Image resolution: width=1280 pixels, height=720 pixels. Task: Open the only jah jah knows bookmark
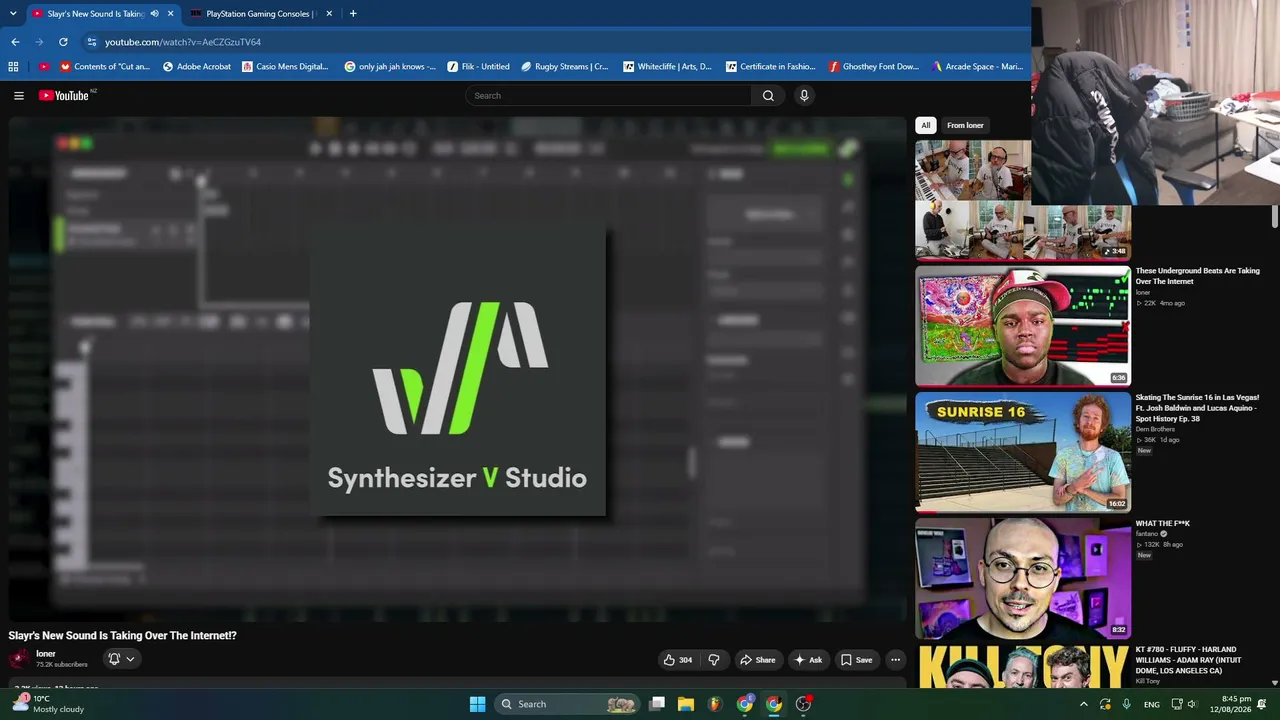tap(390, 67)
